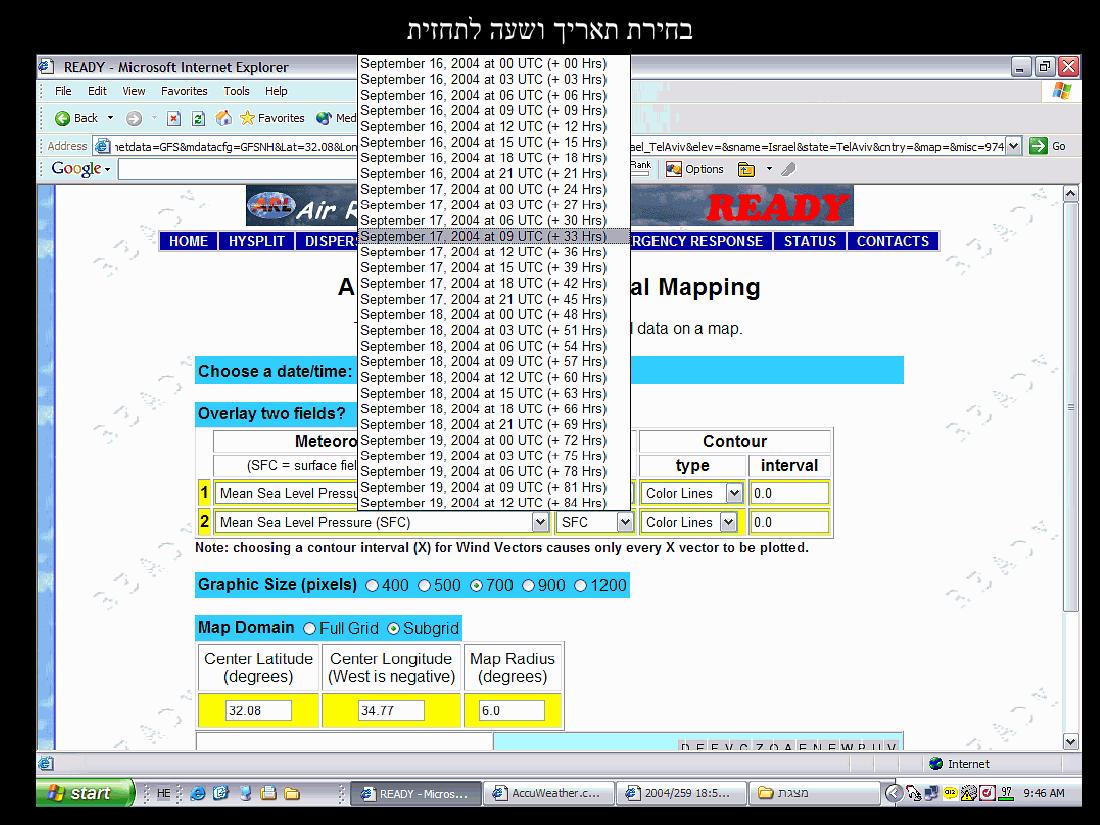Click the Forward arrow icon
The width and height of the screenshot is (1100, 825).
133,119
